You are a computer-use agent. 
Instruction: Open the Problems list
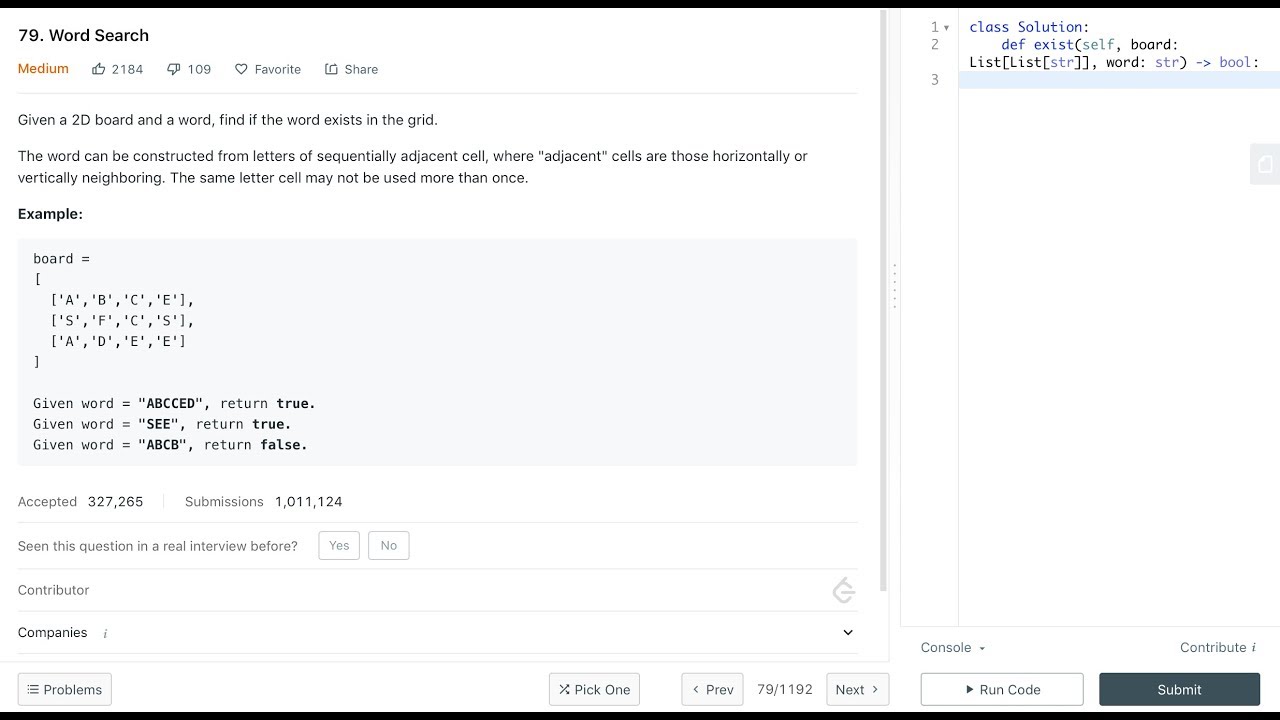point(64,689)
